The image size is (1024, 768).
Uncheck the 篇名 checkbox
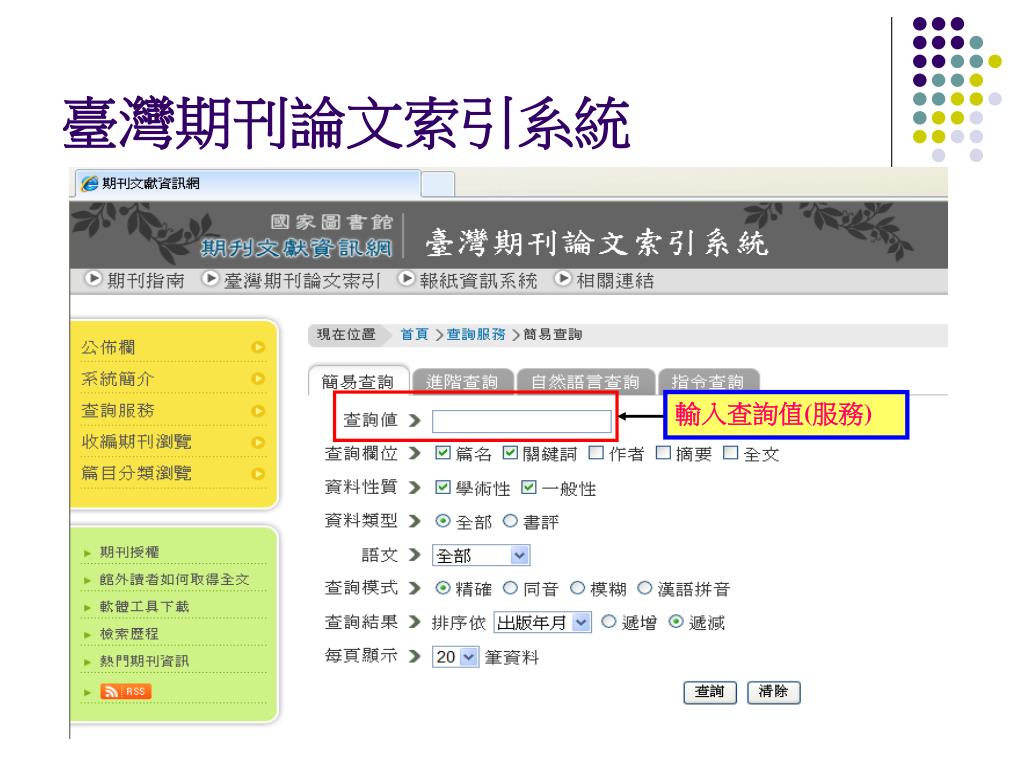pos(443,453)
